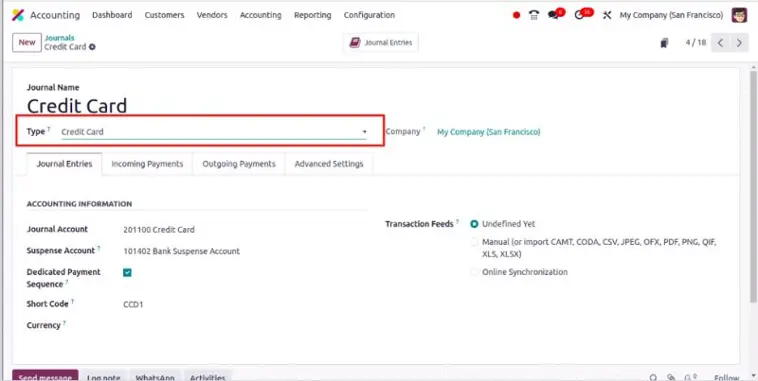The height and width of the screenshot is (381, 758).
Task: Click the empty Currency field
Action: click(244, 325)
